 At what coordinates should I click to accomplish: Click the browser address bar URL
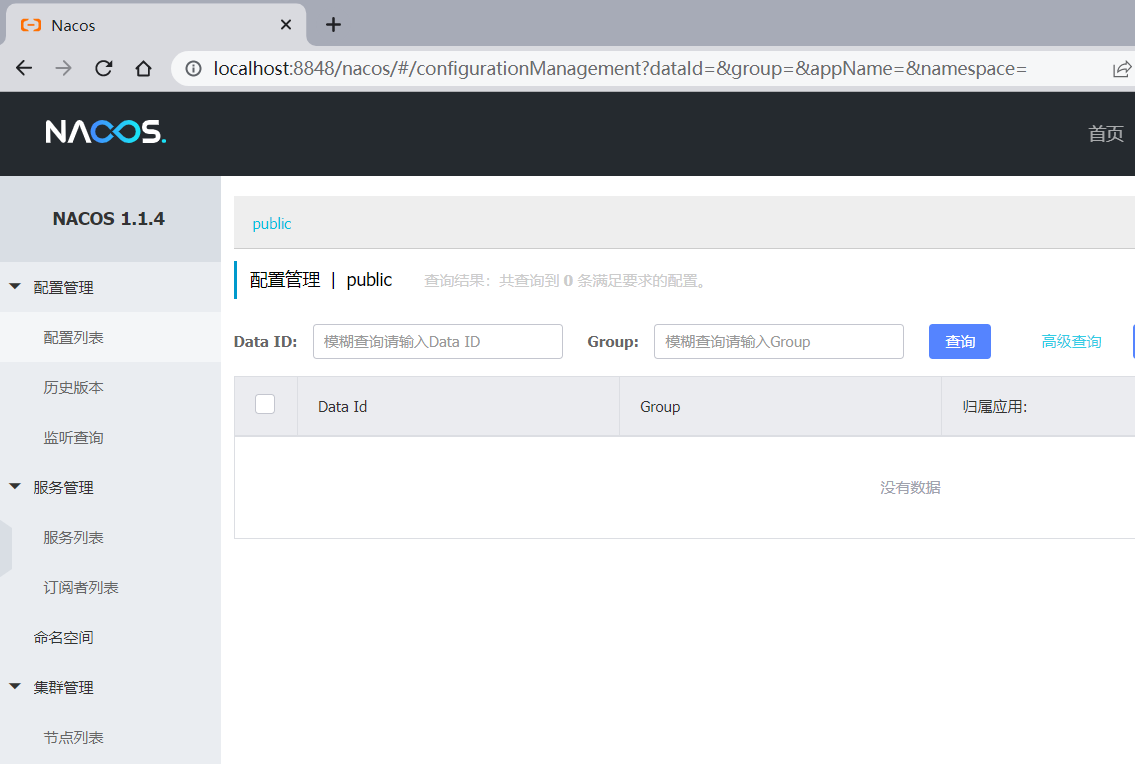(x=620, y=69)
